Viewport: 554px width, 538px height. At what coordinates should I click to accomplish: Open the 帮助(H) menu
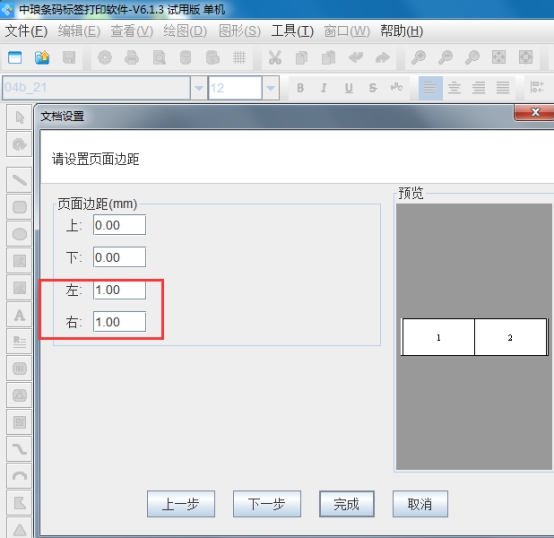click(402, 31)
